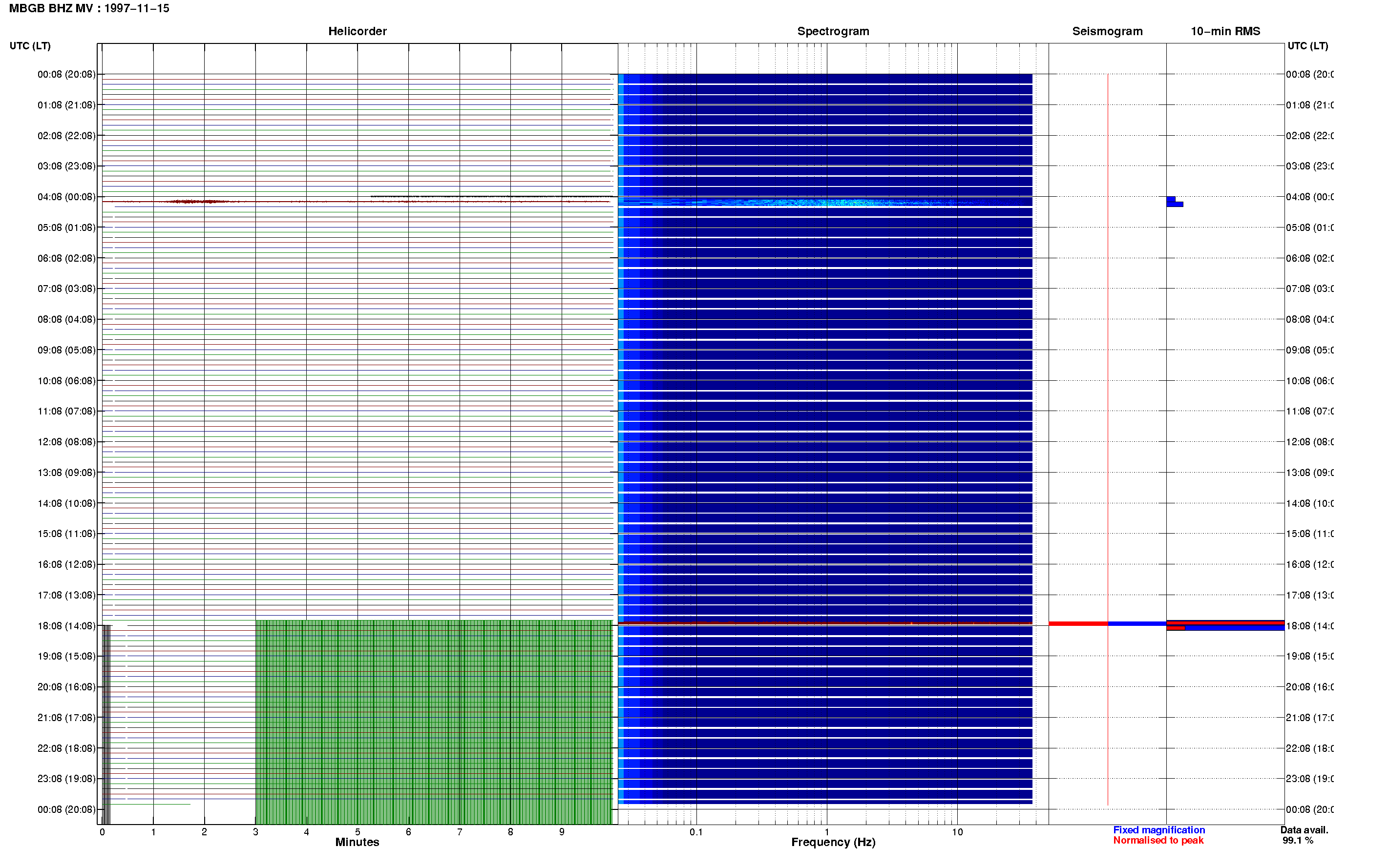Click the left 14:08 (10:08) time label
Viewport: 1389px width, 868px height.
click(66, 503)
